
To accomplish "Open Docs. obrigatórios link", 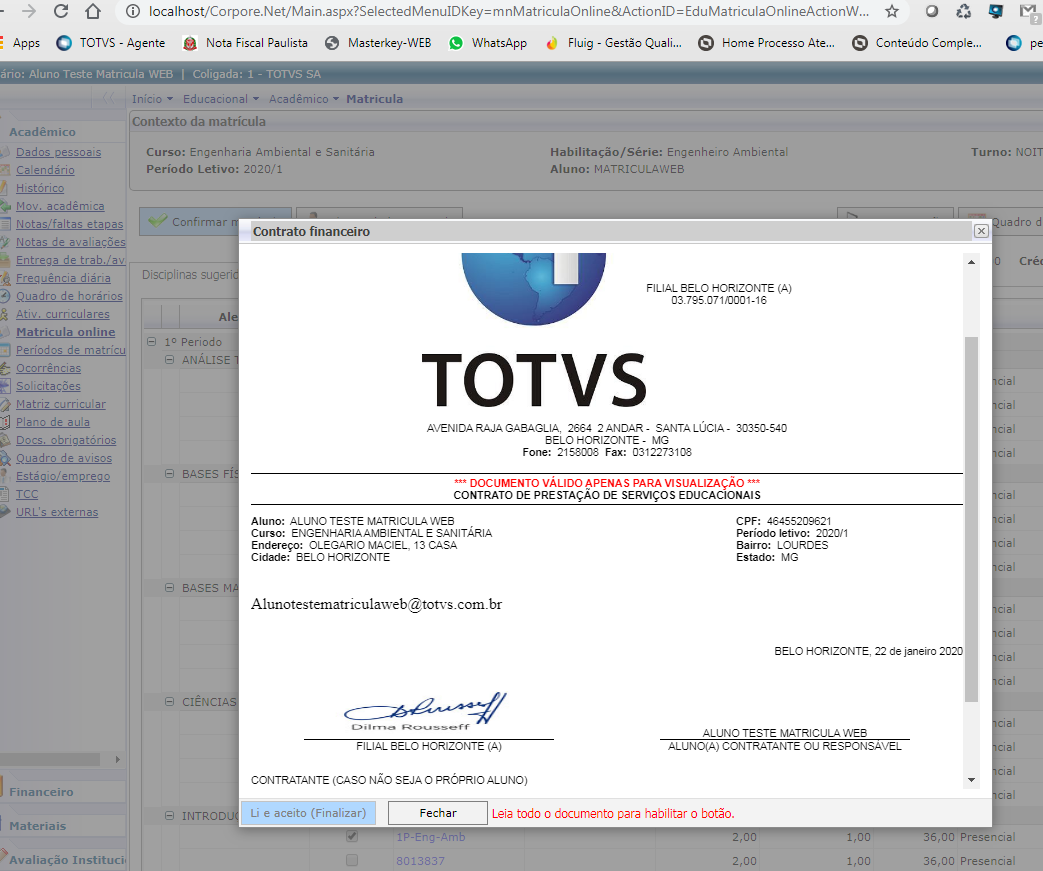I will [x=66, y=440].
